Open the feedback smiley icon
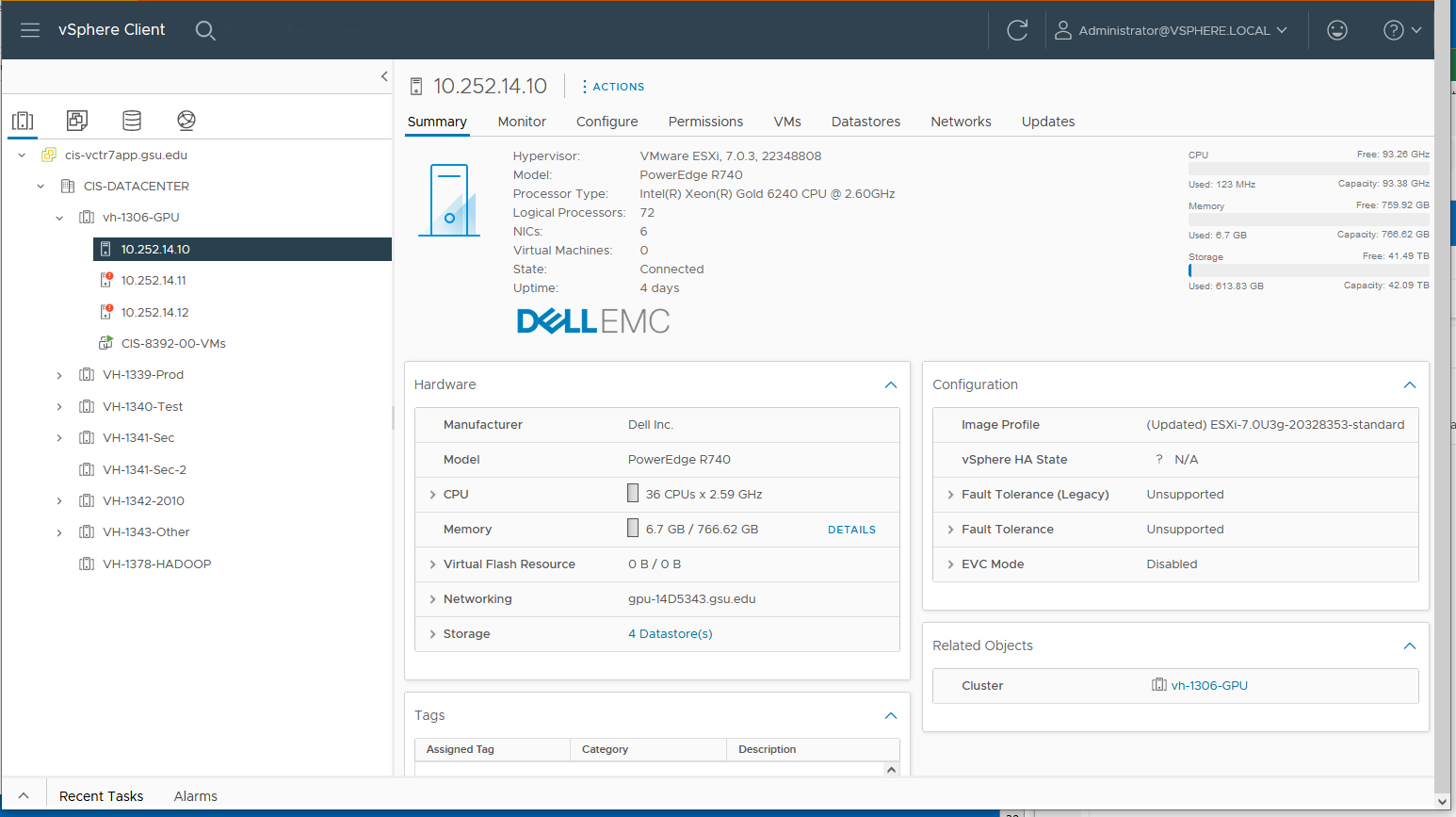Screen dimensions: 1456x817 [1336, 30]
